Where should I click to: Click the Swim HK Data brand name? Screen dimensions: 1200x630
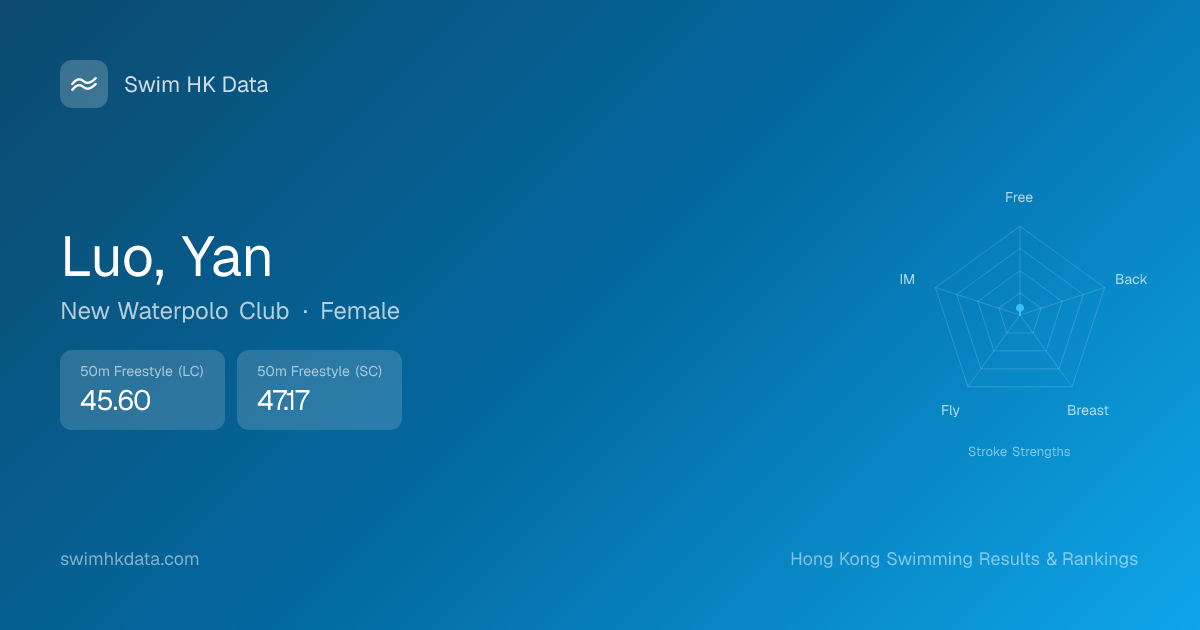pyautogui.click(x=196, y=85)
